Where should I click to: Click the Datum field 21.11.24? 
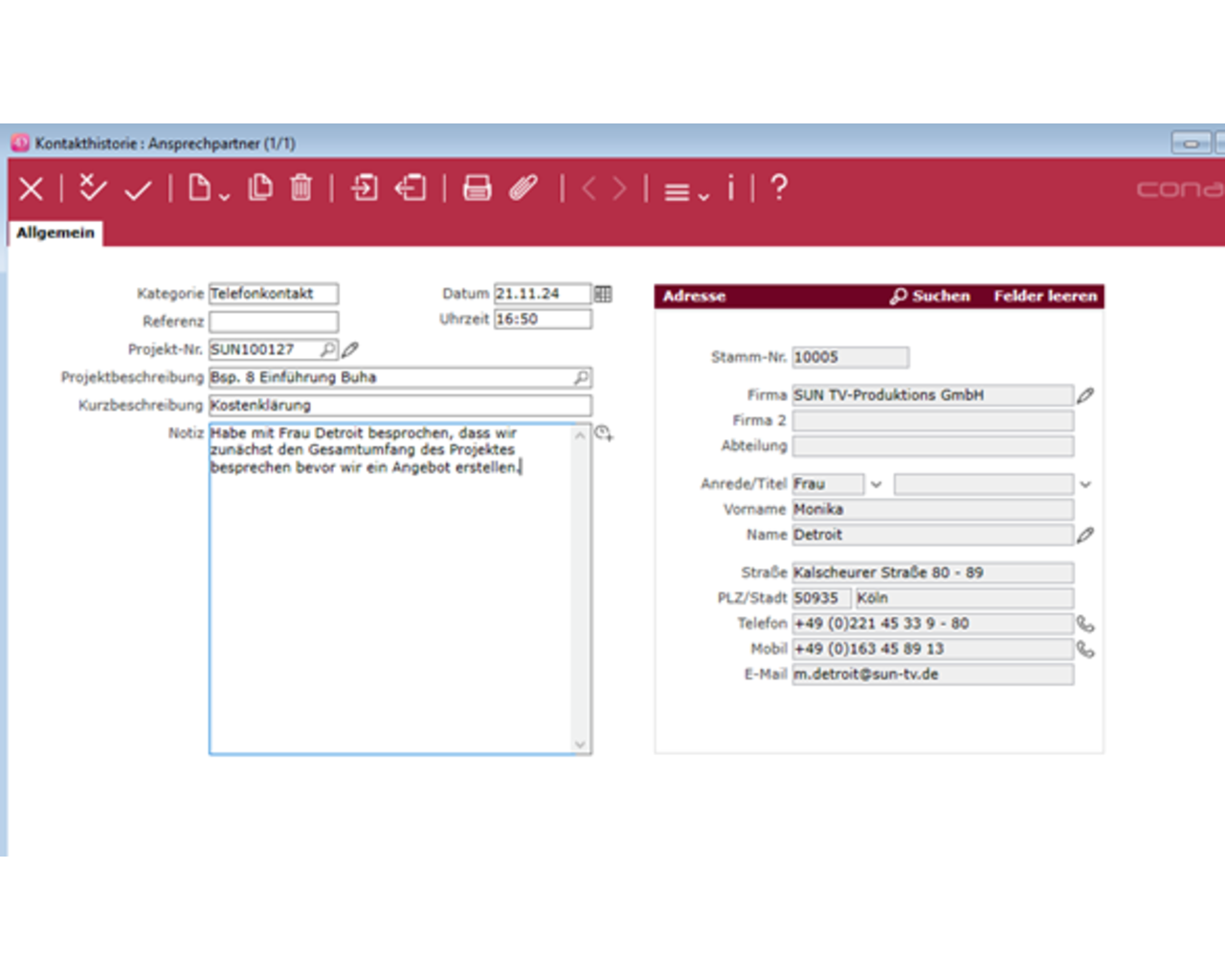click(x=543, y=294)
